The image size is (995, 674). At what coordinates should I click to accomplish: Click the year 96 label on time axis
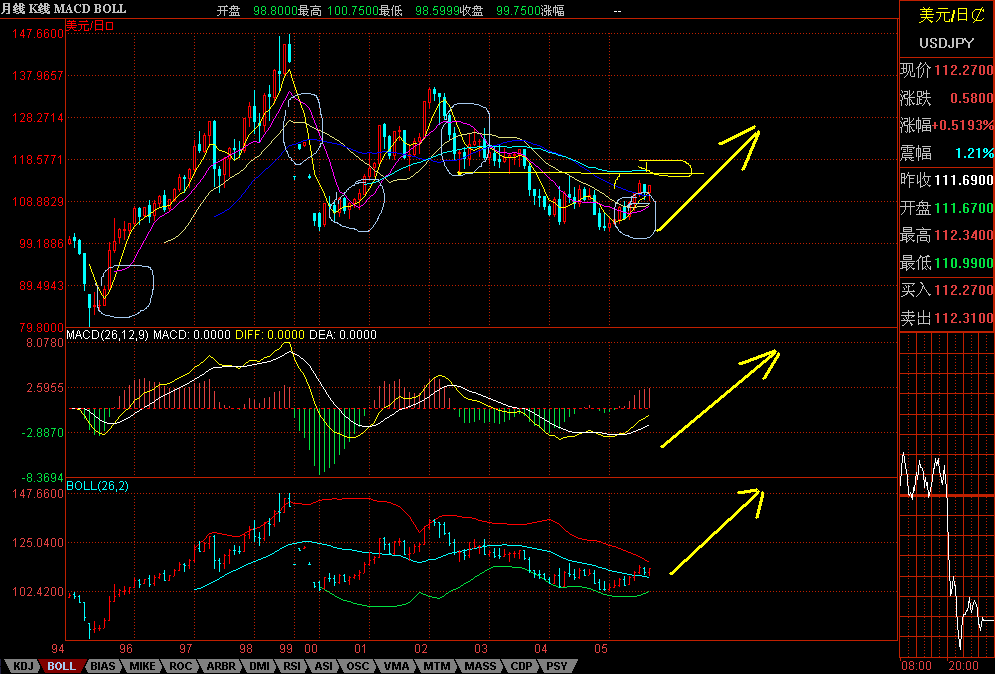tap(126, 649)
